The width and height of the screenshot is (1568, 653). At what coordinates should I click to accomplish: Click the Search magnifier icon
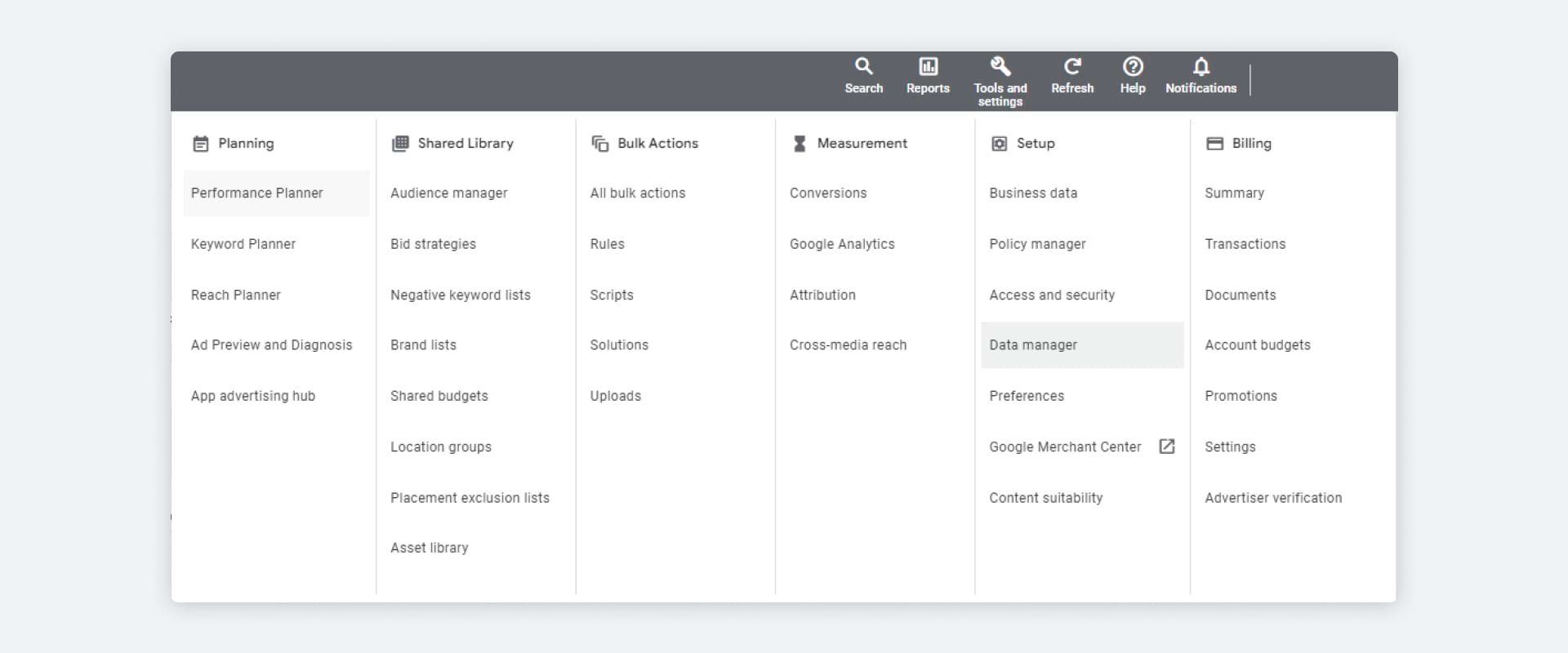863,67
